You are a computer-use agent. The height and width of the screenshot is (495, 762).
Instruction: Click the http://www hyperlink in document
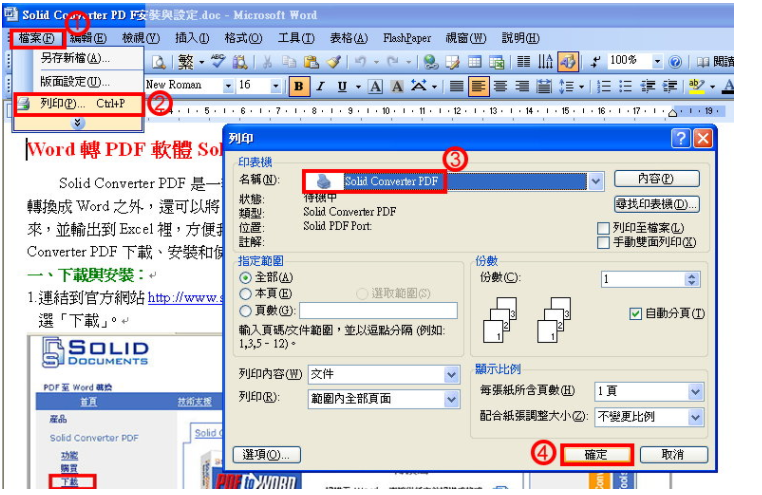click(x=185, y=297)
